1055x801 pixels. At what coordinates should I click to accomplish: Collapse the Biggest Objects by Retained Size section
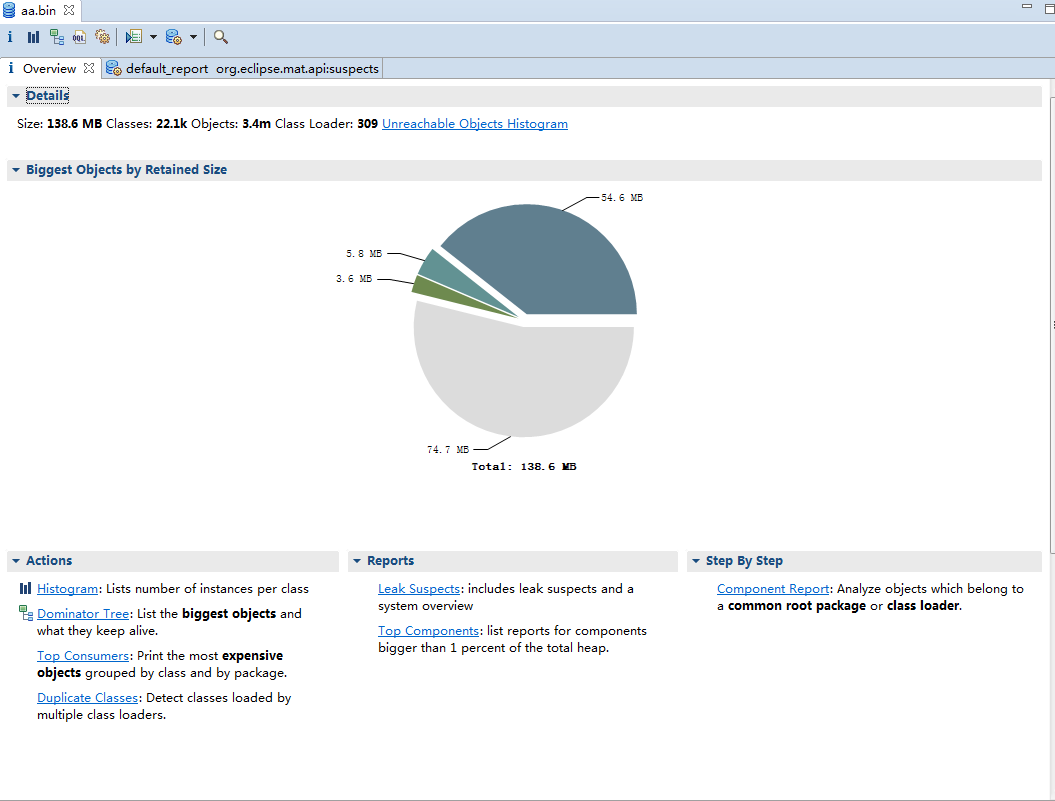16,170
